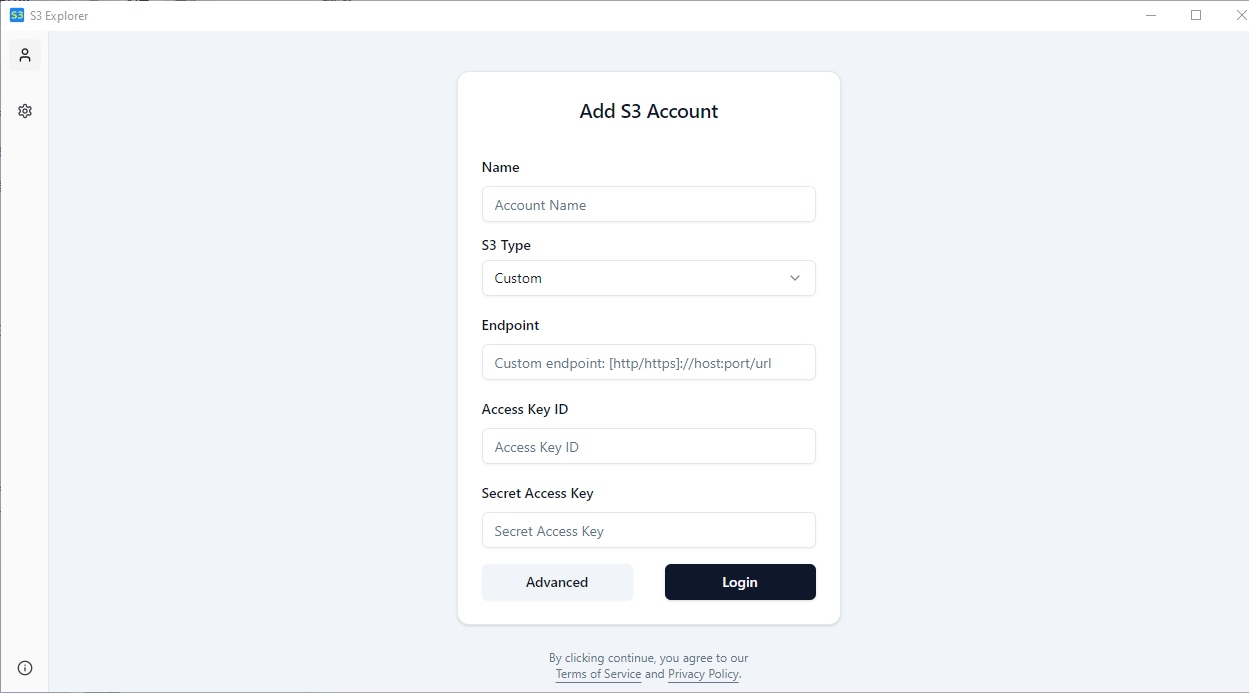The width and height of the screenshot is (1249, 693).
Task: Maximize the S3 Explorer window
Action: coord(1196,15)
